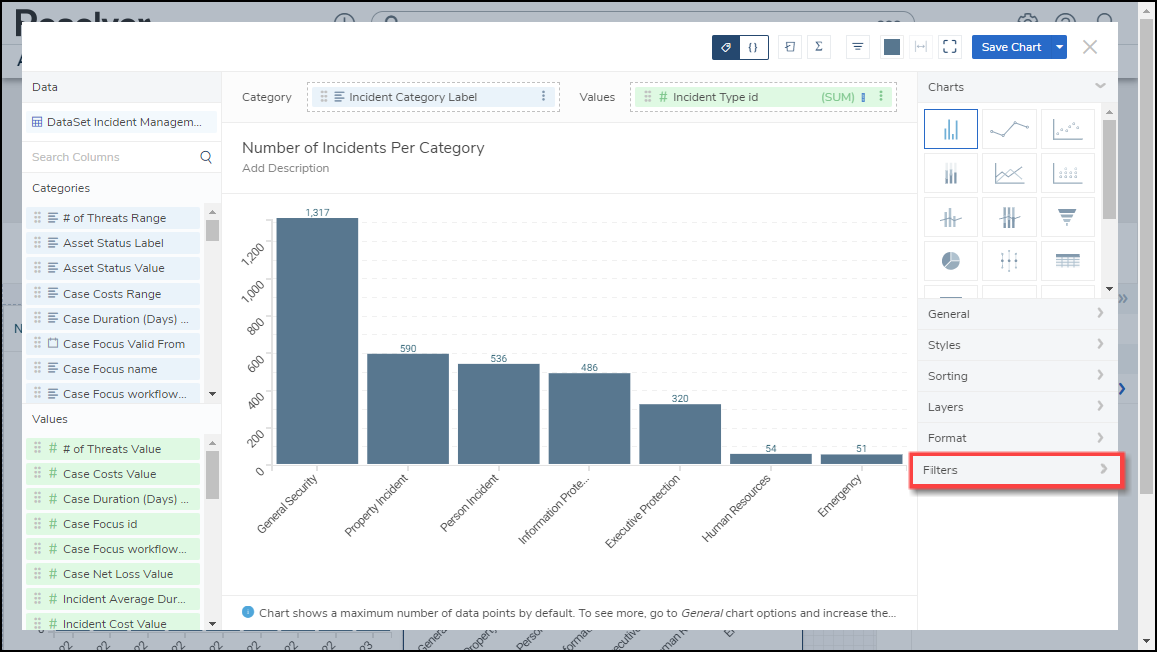Enter fullscreen mode with the expand icon
The width and height of the screenshot is (1157, 652).
pos(950,47)
